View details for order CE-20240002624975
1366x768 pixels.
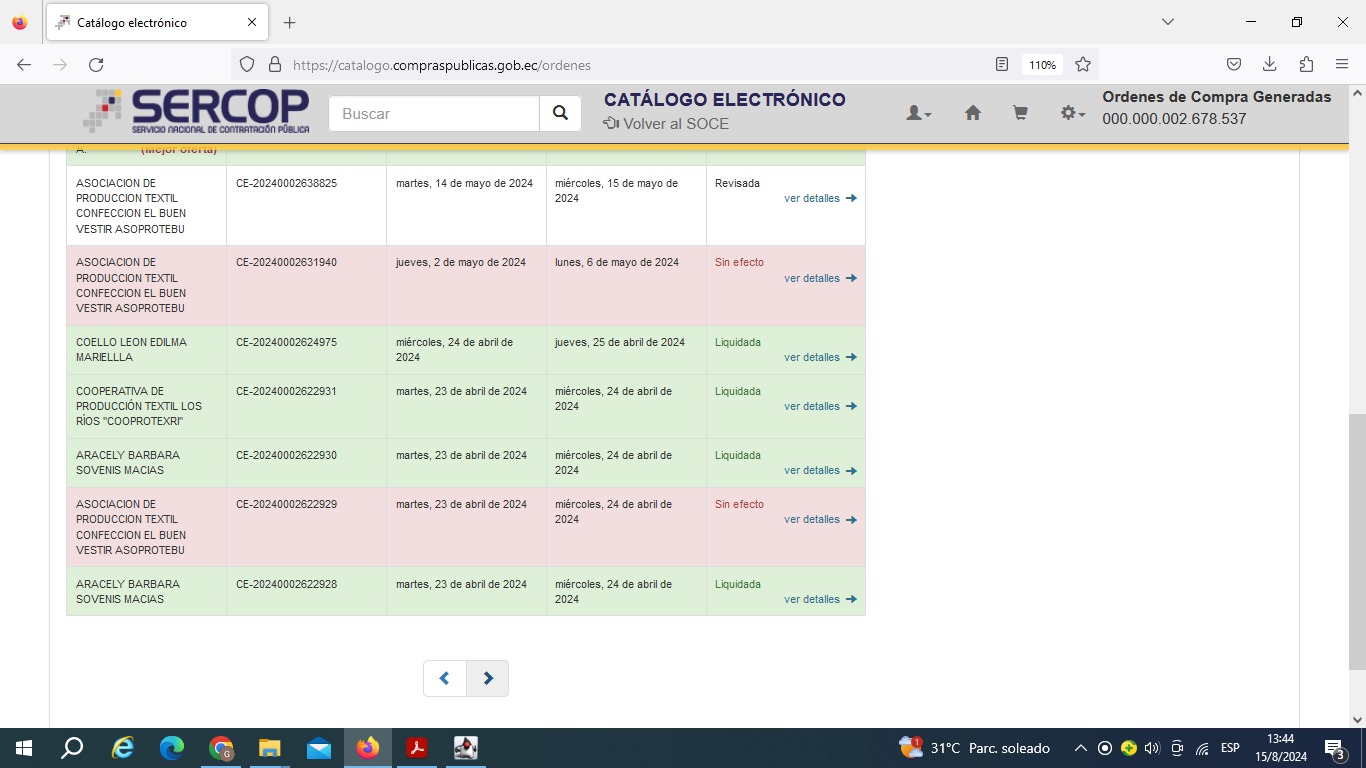tap(819, 357)
